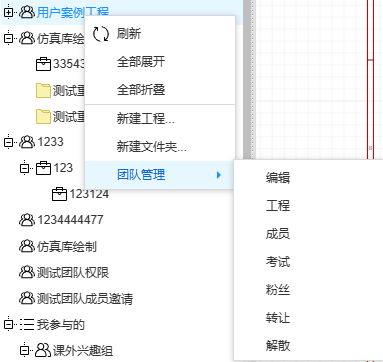Choose 粉丝 in team submenu
383x362 pixels.
point(278,290)
